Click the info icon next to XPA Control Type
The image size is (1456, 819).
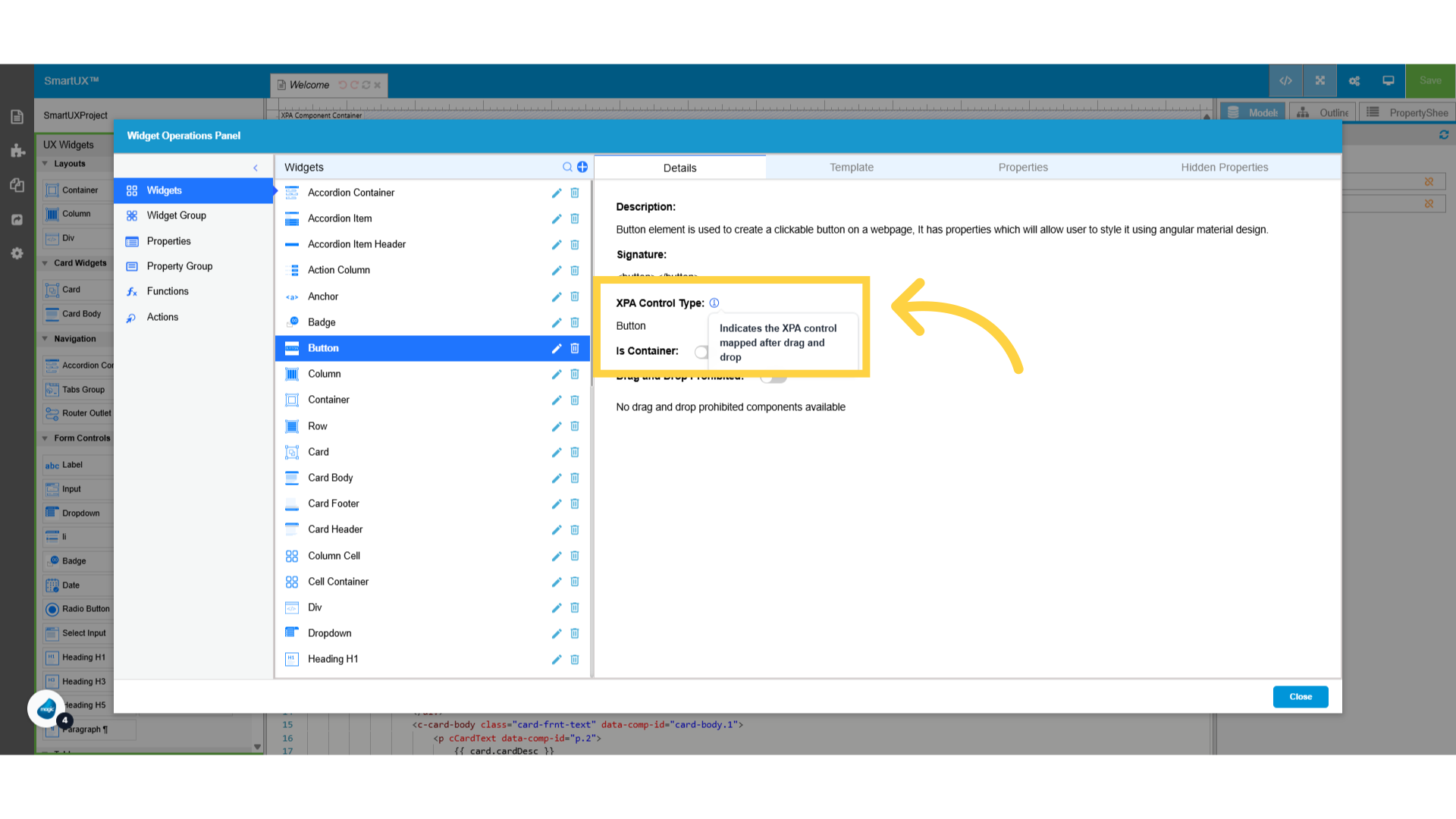click(x=714, y=303)
